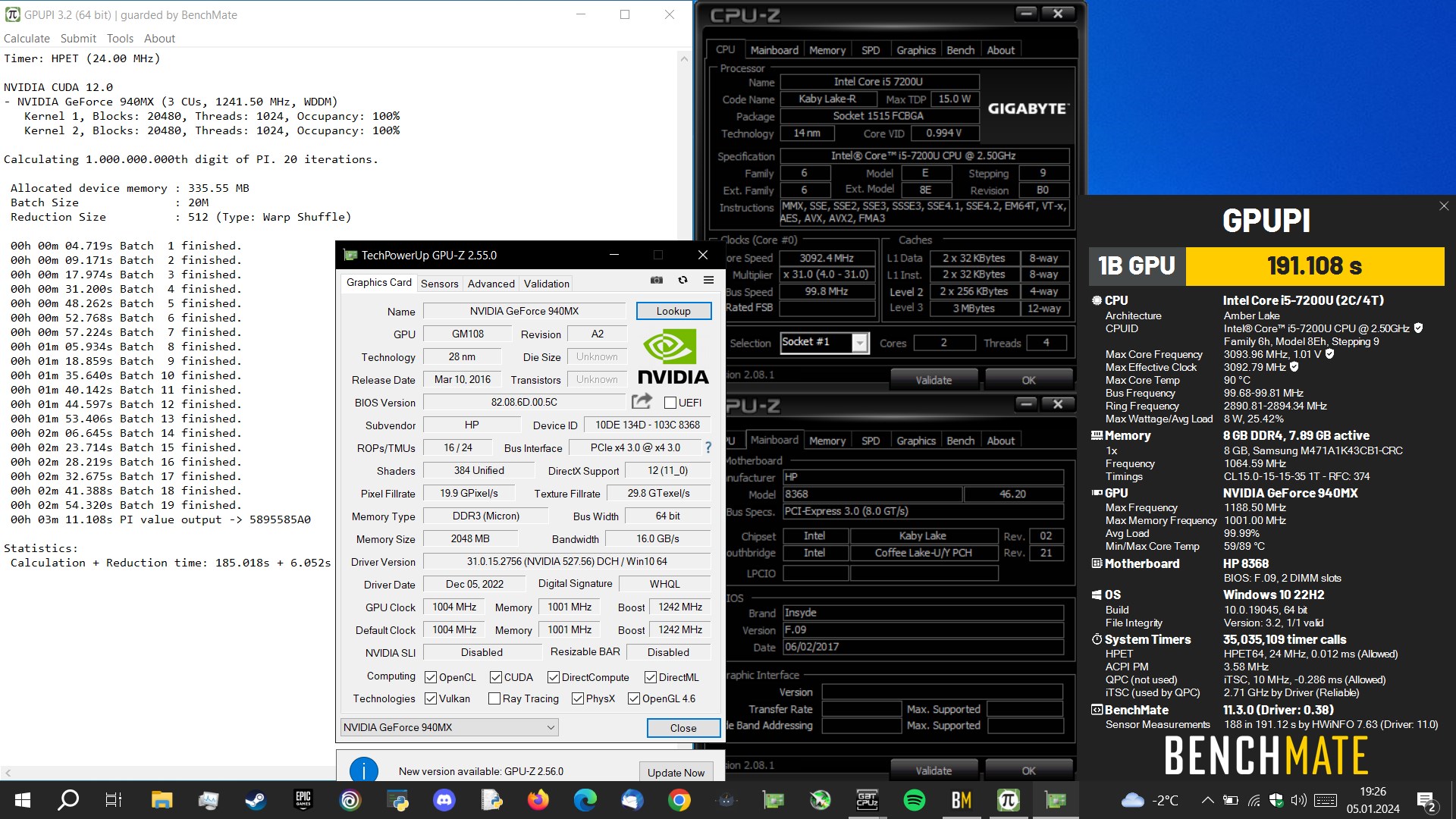
Task: Open Discord from the taskbar
Action: click(444, 800)
